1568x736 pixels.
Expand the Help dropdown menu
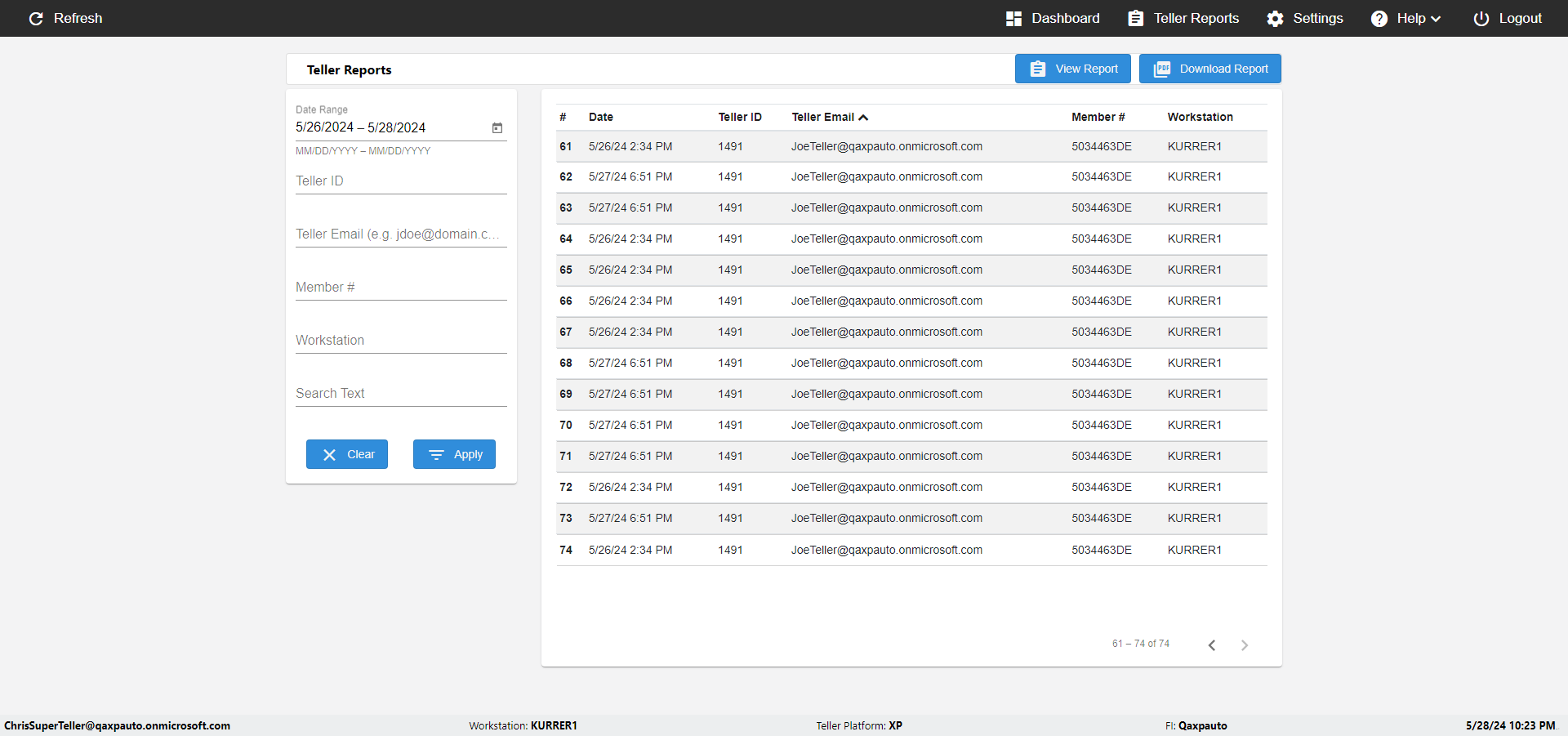[x=1405, y=18]
